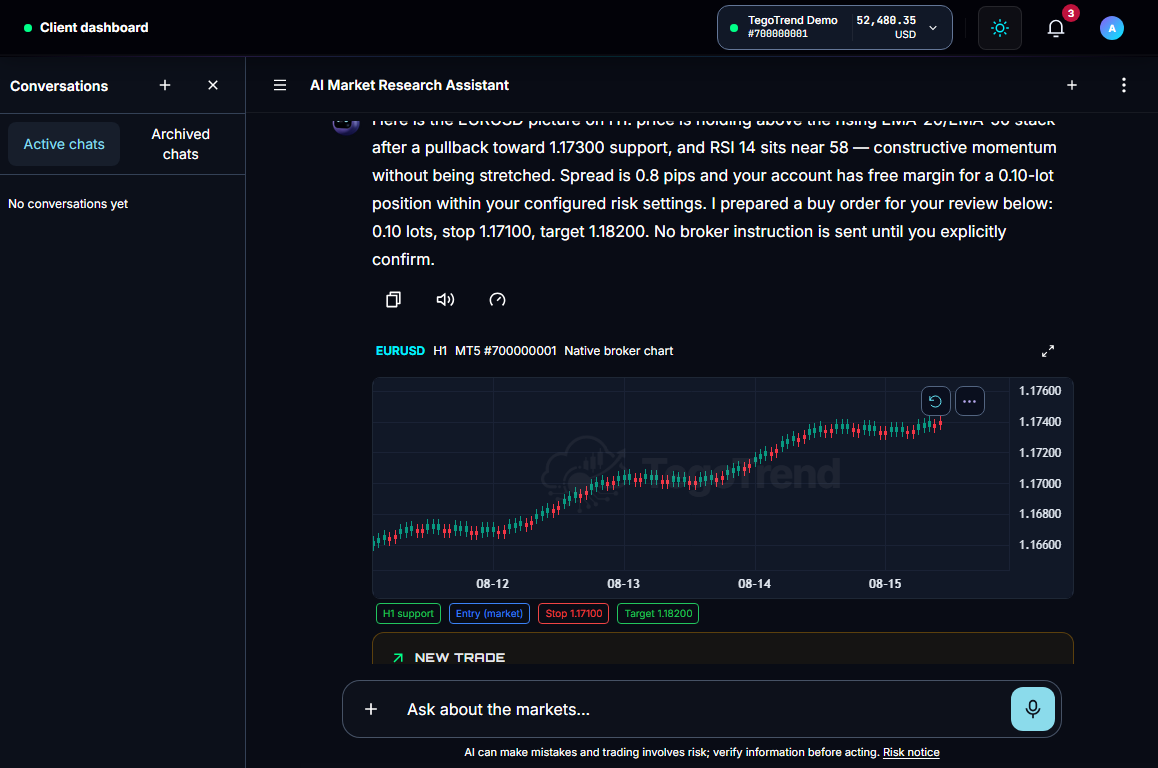
Task: Activate the microphone voice input button
Action: point(1032,709)
